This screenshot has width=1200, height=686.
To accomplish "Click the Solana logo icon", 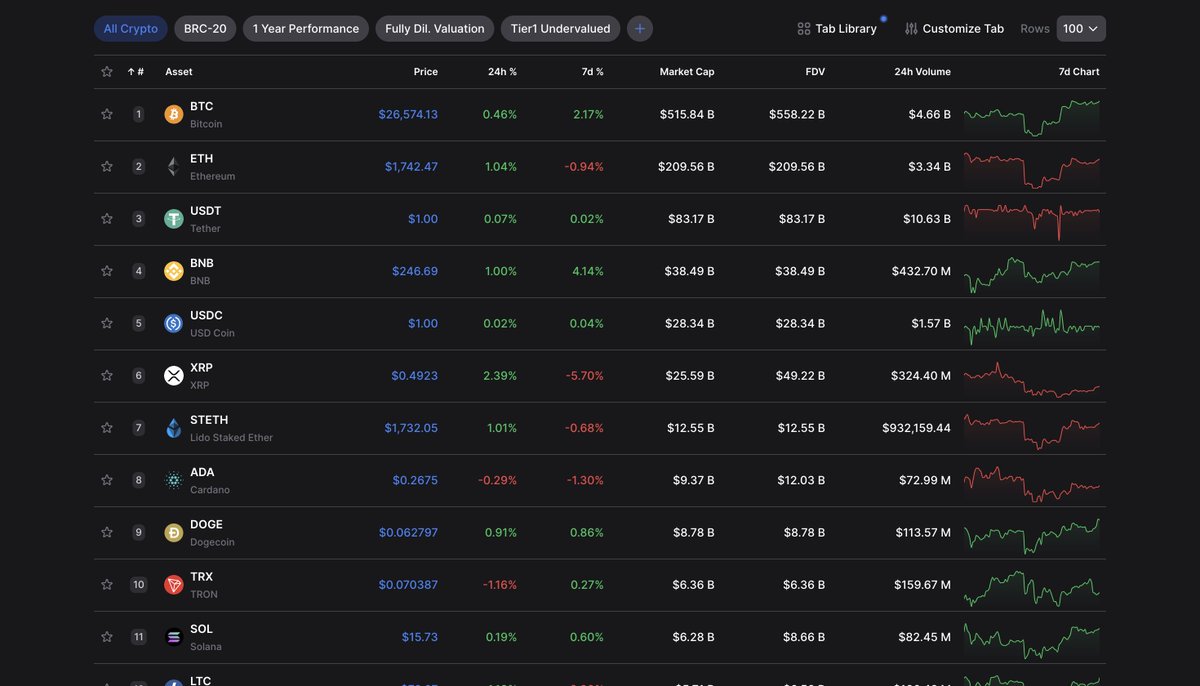I will click(174, 637).
